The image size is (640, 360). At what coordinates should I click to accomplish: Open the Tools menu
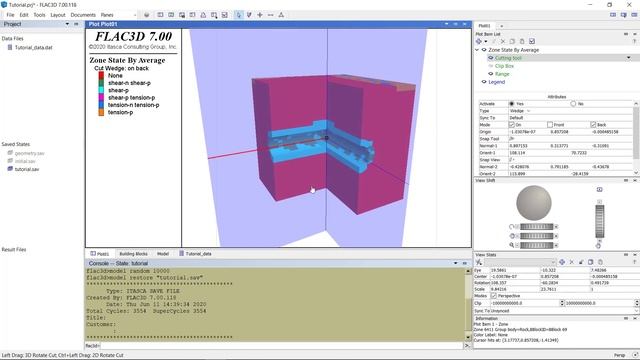point(39,15)
